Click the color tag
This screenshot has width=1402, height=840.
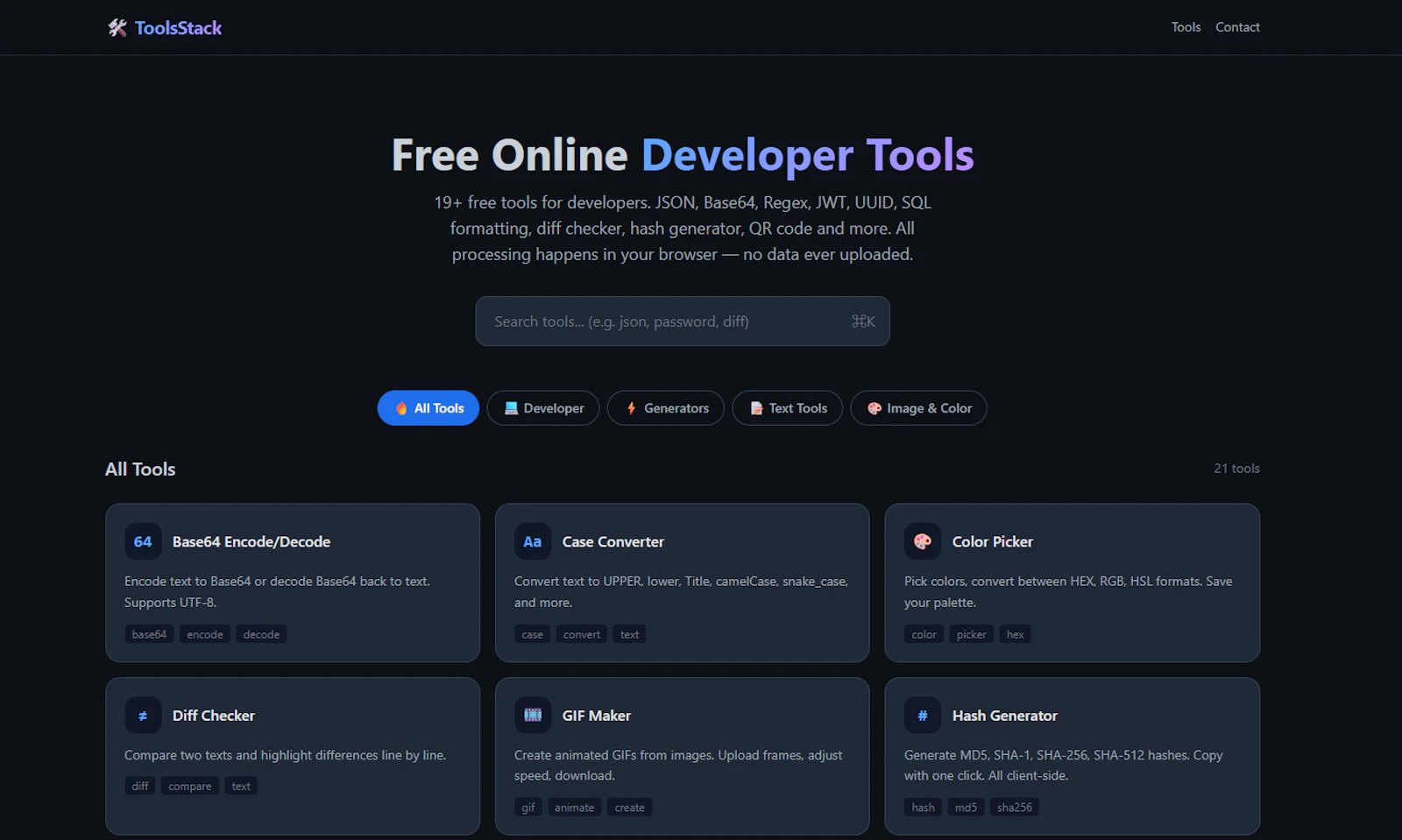tap(924, 634)
